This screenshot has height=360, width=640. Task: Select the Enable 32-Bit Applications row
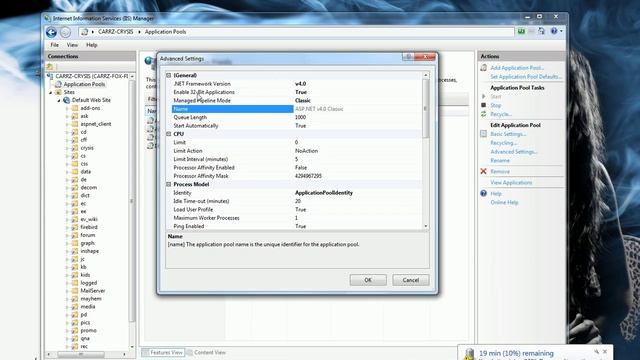point(297,92)
